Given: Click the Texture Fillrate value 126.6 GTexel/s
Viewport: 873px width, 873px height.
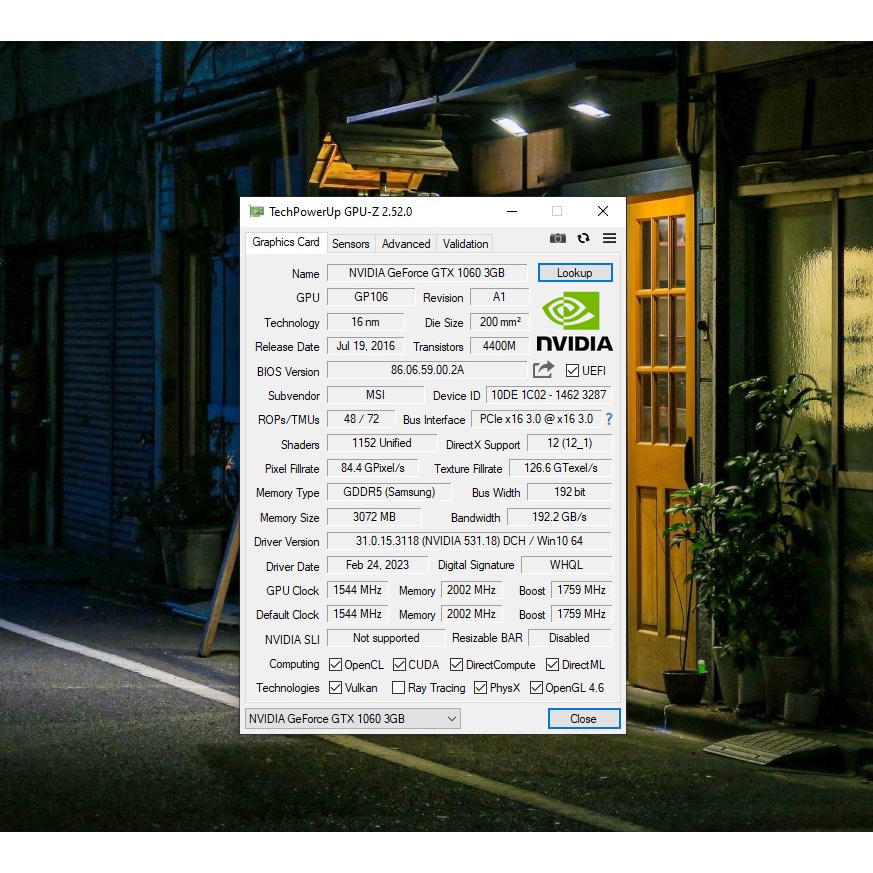Looking at the screenshot, I should (561, 468).
